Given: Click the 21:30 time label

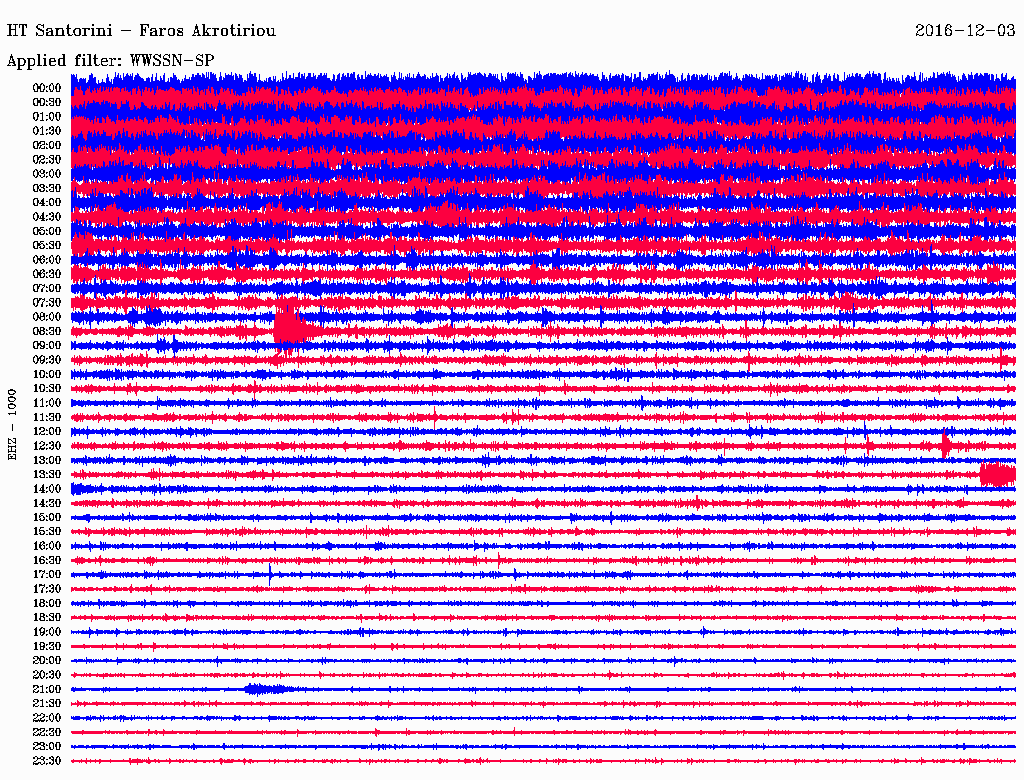Looking at the screenshot, I should point(47,704).
